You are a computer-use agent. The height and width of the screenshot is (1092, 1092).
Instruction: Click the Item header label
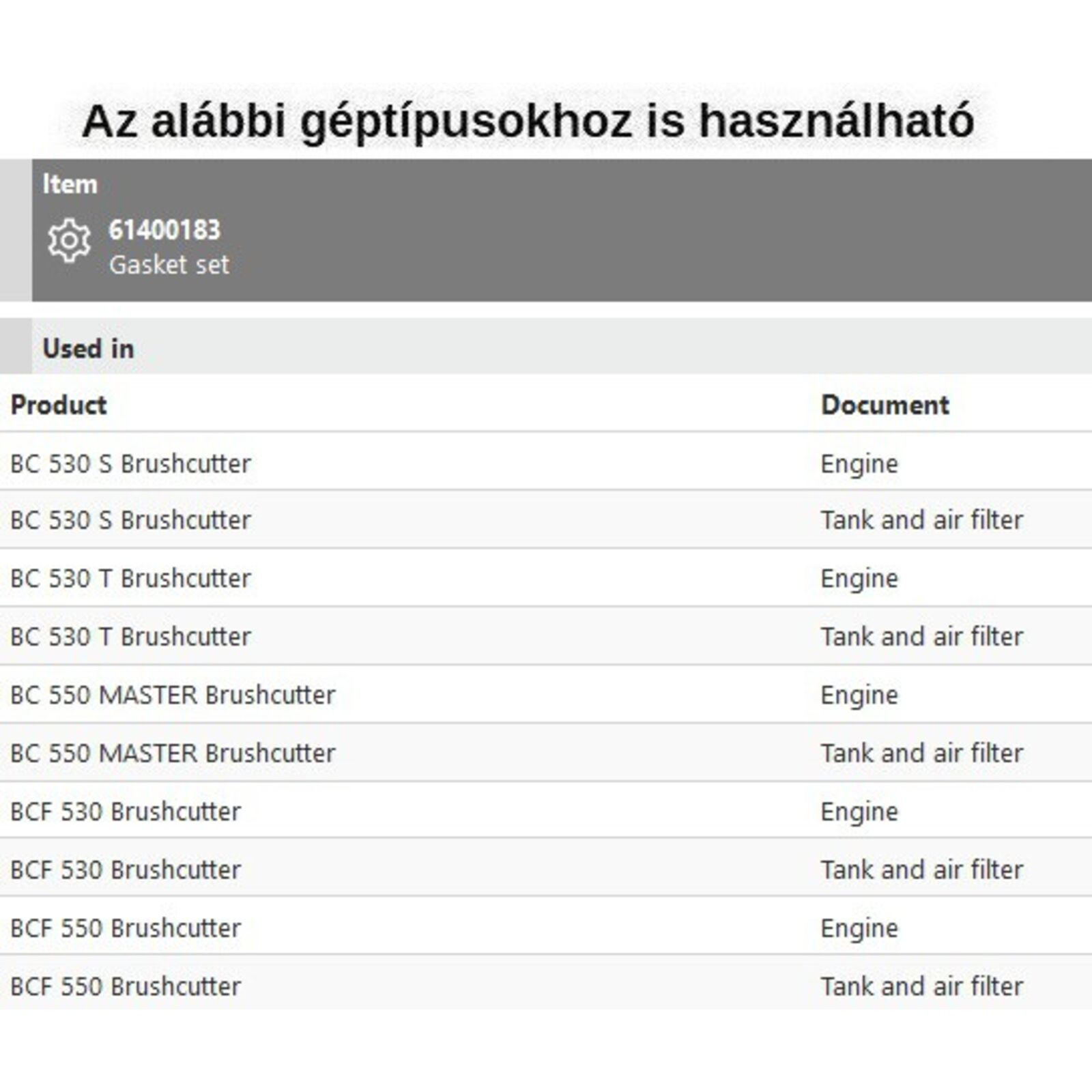pos(70,184)
